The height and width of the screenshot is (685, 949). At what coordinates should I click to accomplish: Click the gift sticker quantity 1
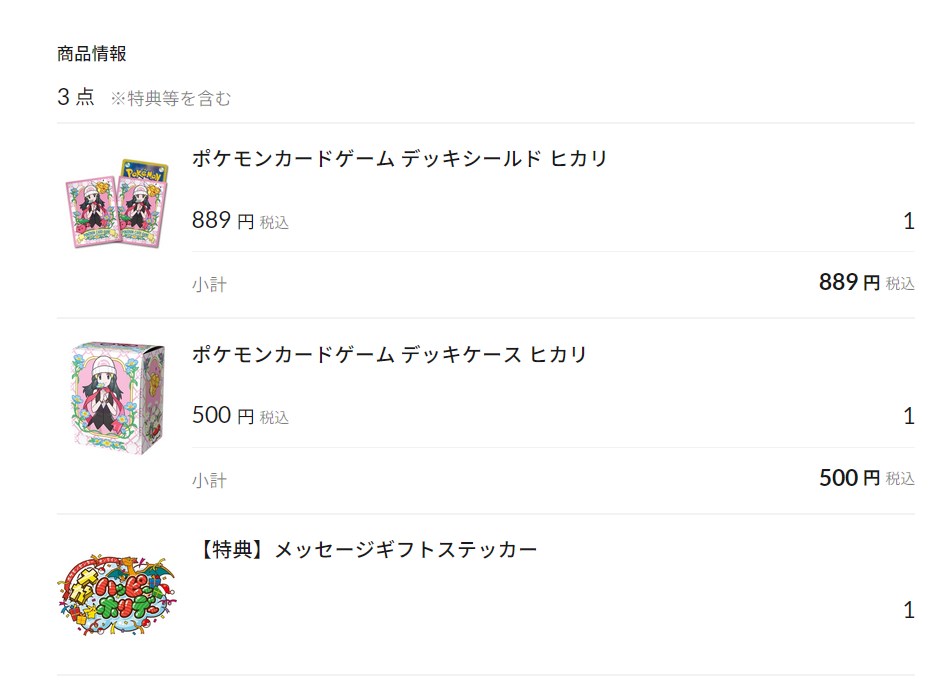908,610
